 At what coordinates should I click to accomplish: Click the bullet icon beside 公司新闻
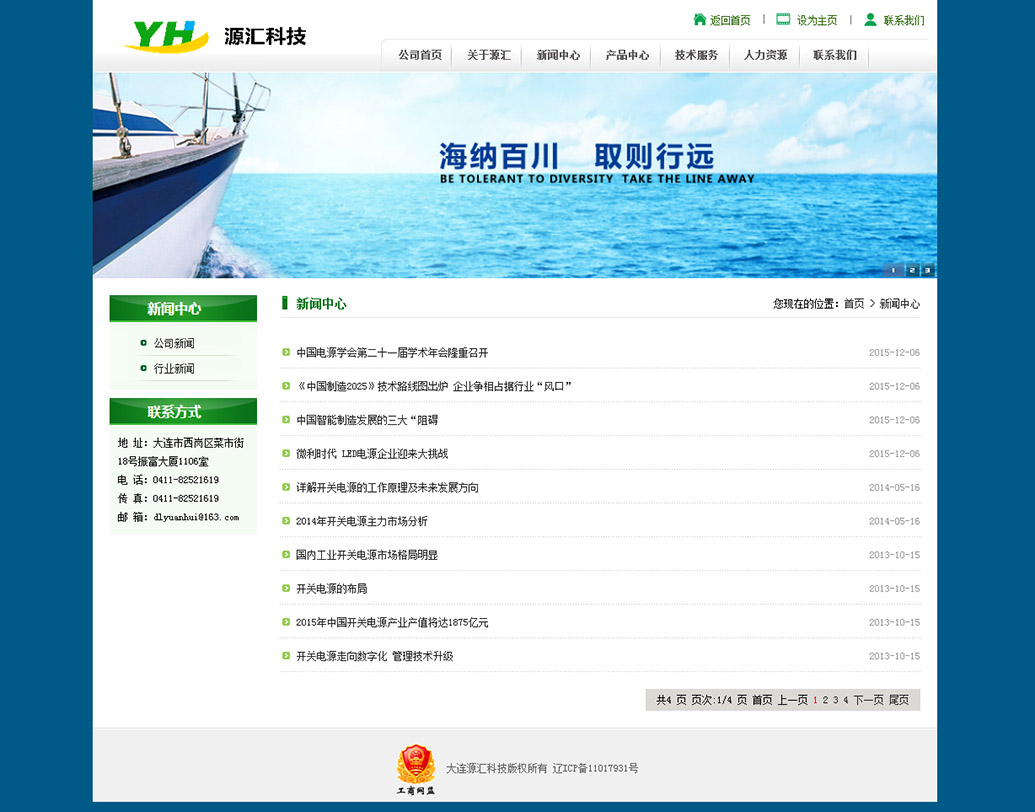coord(144,343)
